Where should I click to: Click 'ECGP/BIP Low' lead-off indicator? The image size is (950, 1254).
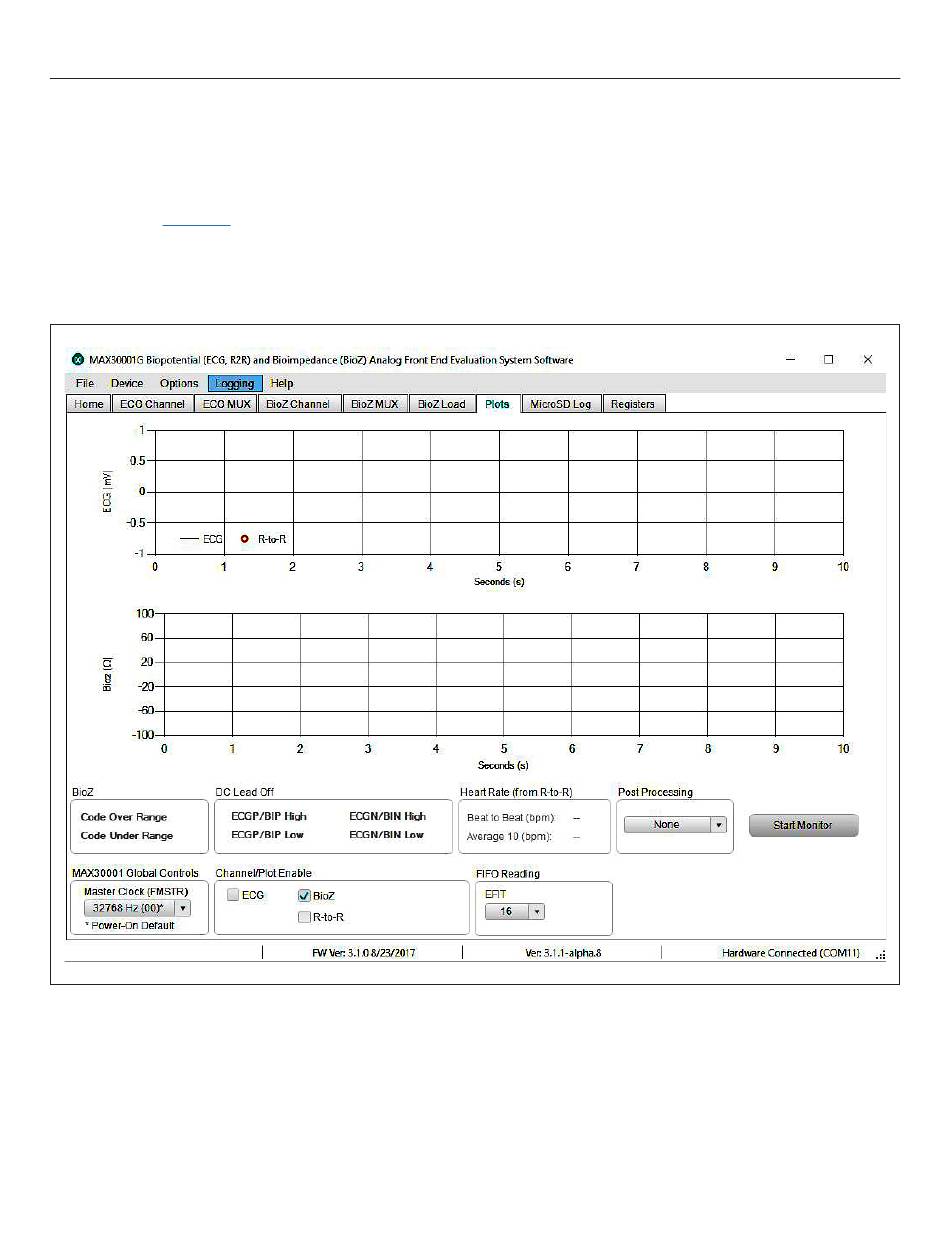(x=267, y=834)
